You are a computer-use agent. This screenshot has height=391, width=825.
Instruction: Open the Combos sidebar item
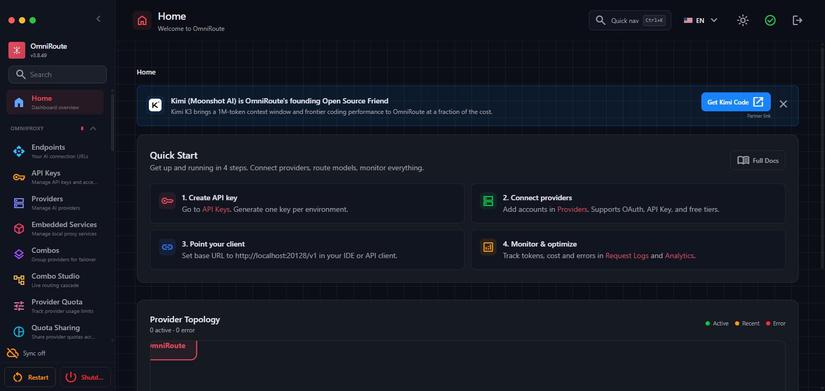(x=55, y=255)
